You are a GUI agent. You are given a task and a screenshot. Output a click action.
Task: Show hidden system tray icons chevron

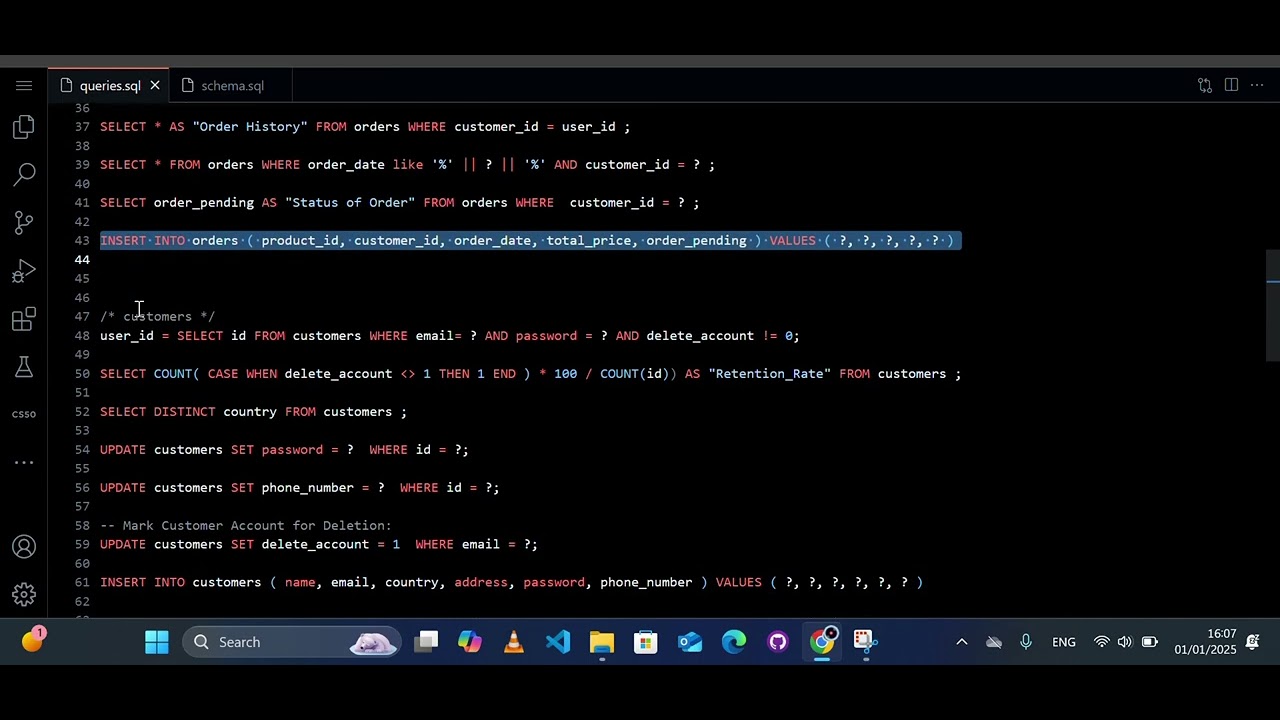(x=962, y=642)
